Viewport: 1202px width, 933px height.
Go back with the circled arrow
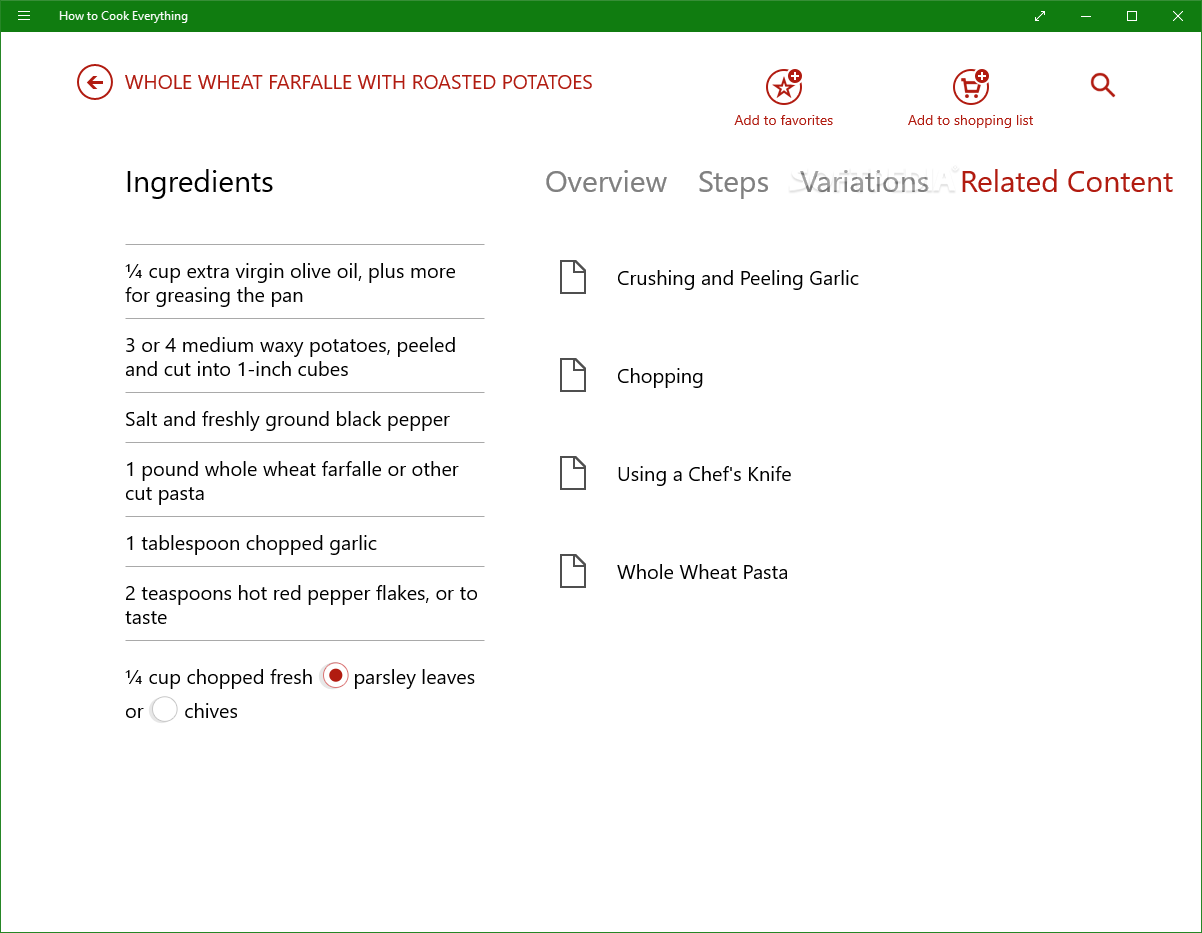[x=95, y=82]
